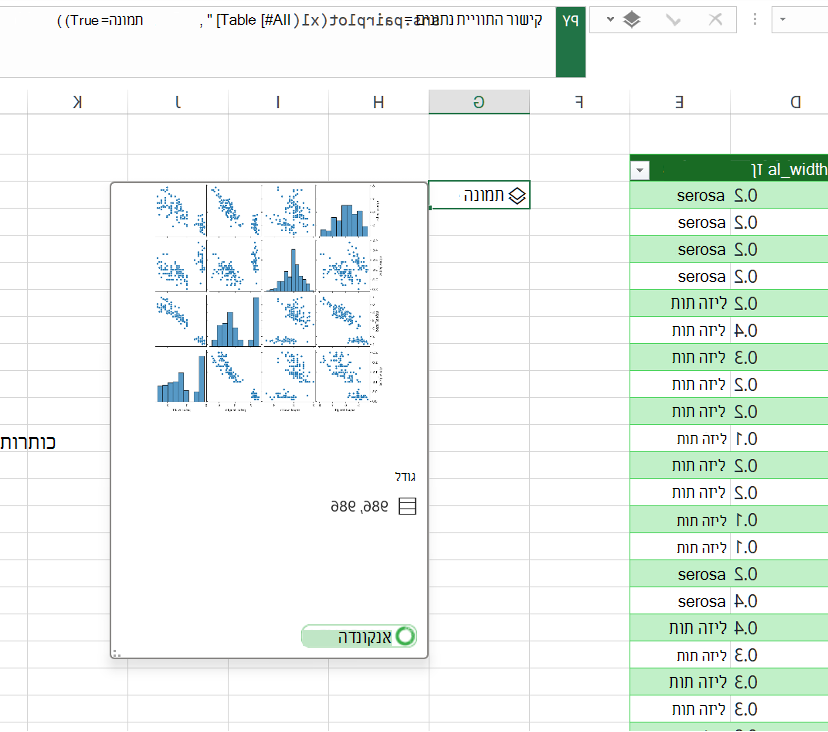Image resolution: width=828 pixels, height=732 pixels.
Task: Cancel the formula entry with the X icon
Action: click(716, 20)
